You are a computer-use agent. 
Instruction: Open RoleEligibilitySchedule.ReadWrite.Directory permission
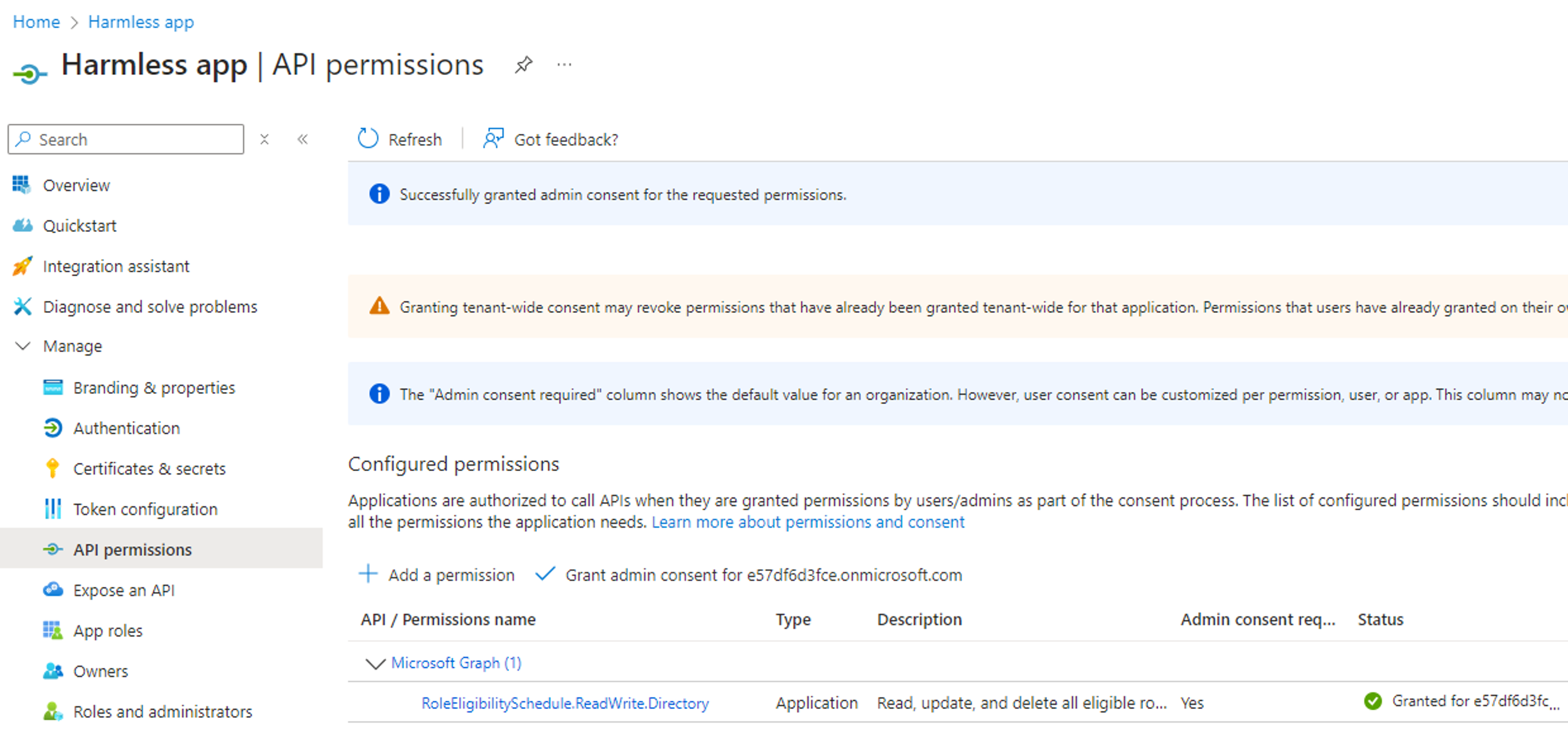tap(565, 703)
